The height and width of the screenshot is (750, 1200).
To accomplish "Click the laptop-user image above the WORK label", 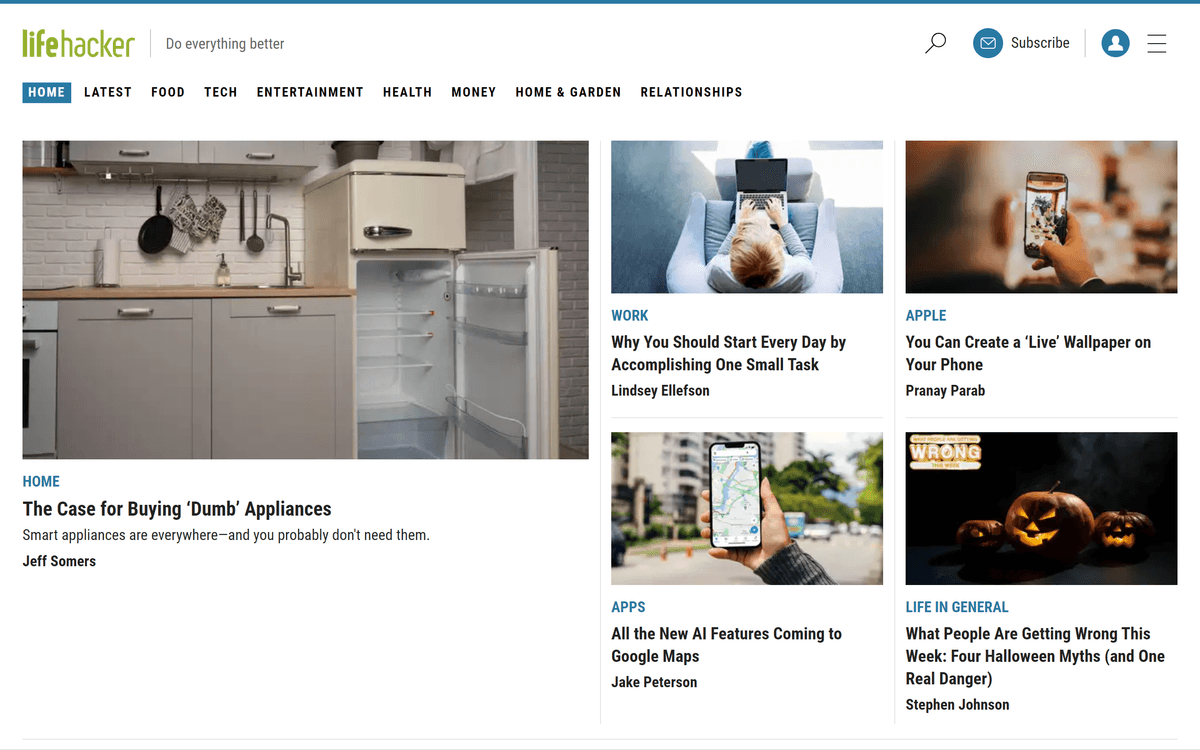I will click(747, 217).
